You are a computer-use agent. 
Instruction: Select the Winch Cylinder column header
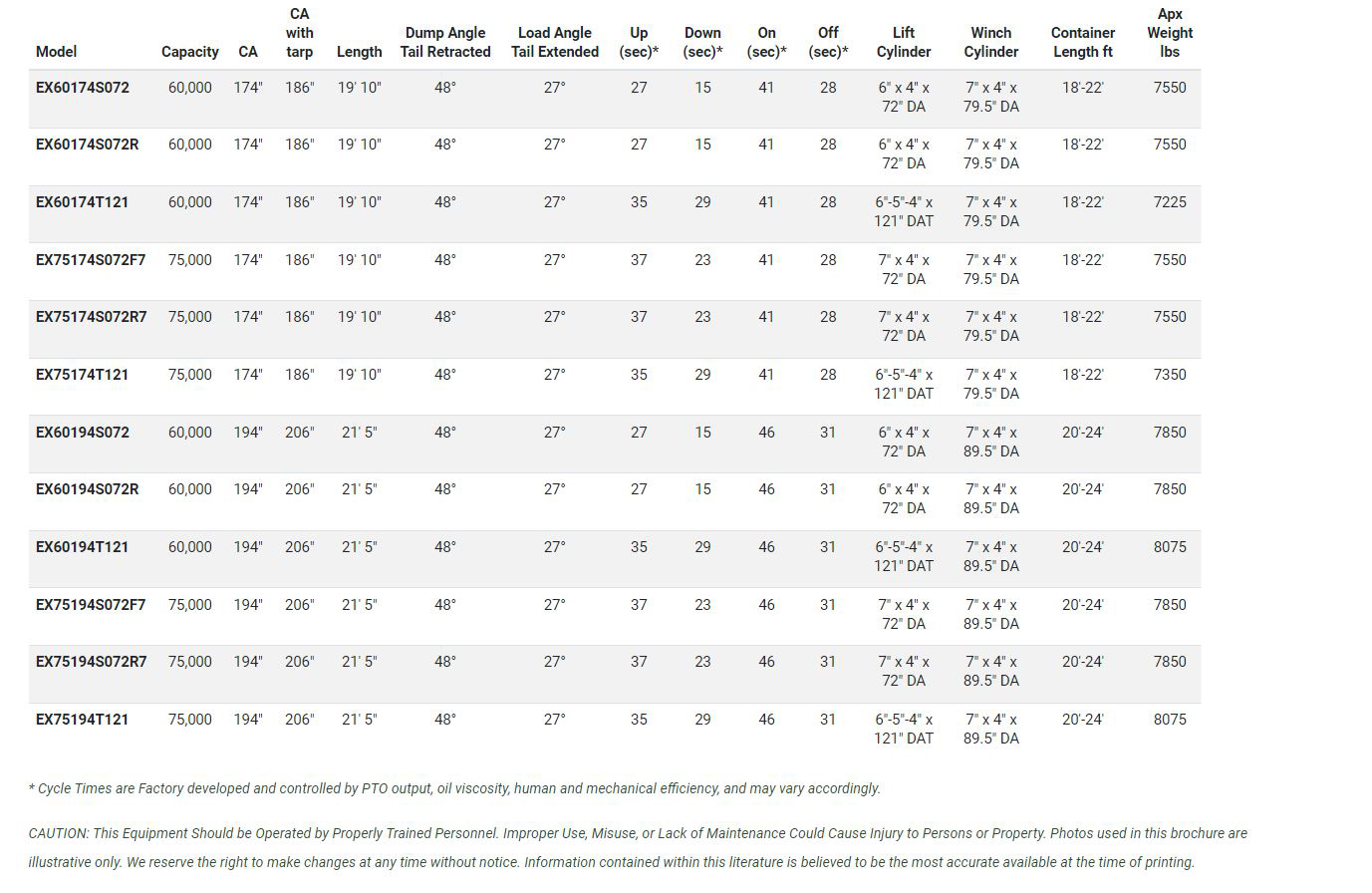pos(991,43)
